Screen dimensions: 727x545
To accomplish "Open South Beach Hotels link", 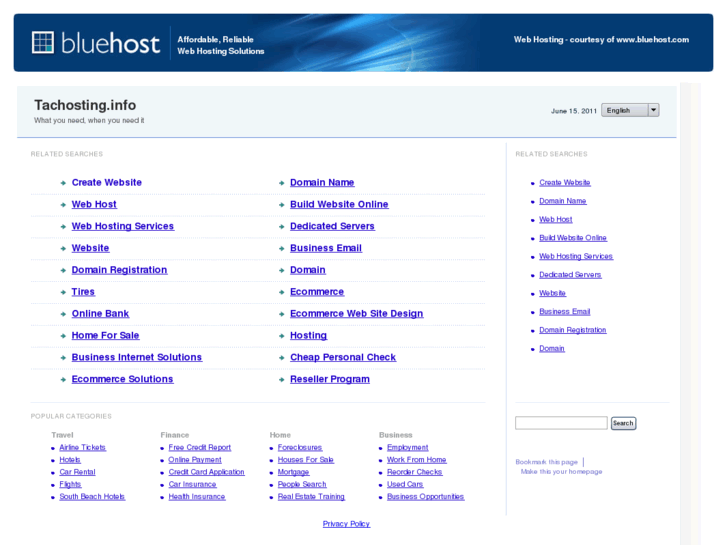I will coord(92,496).
